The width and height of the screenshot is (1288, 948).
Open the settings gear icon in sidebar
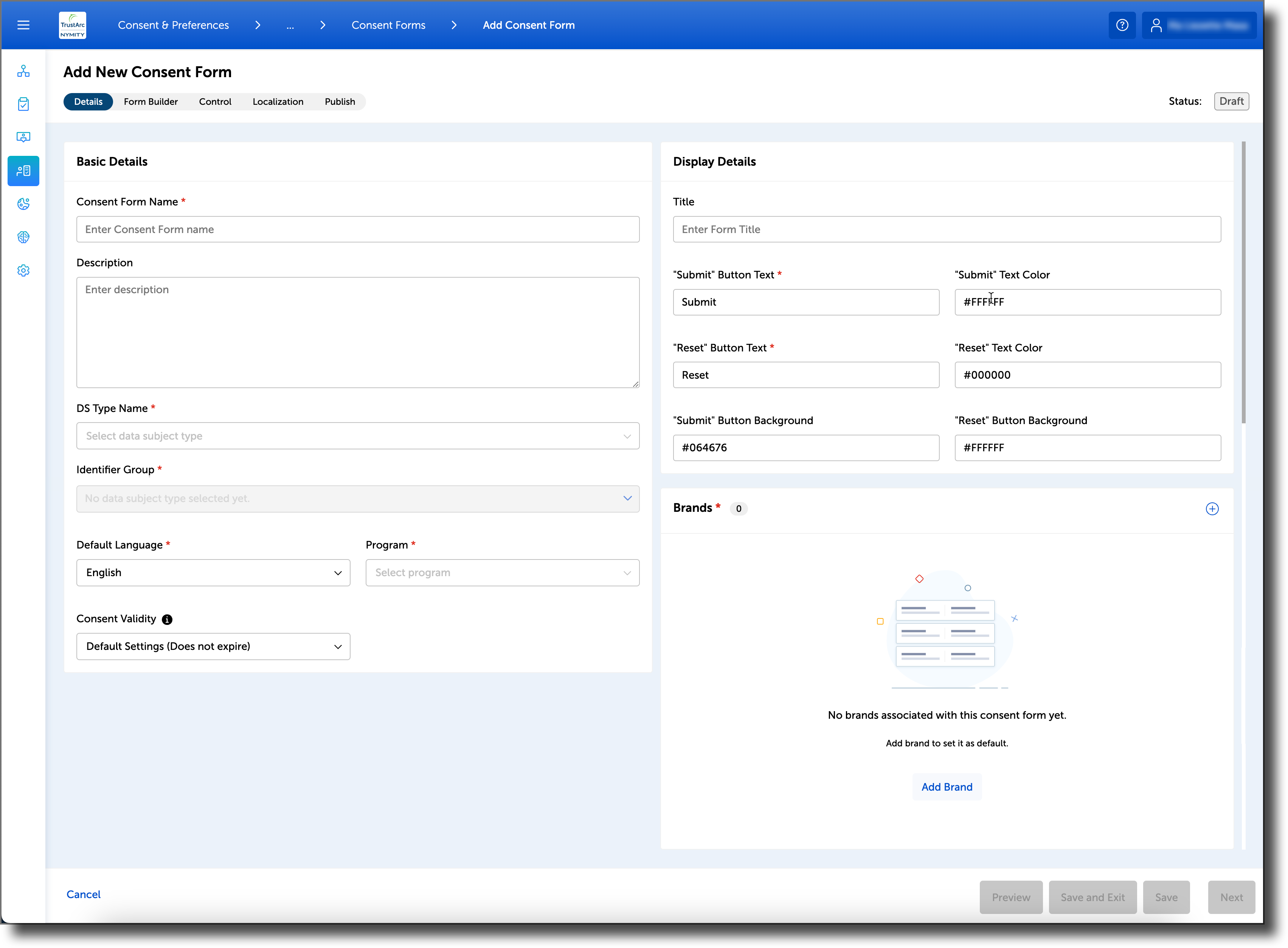[x=23, y=270]
